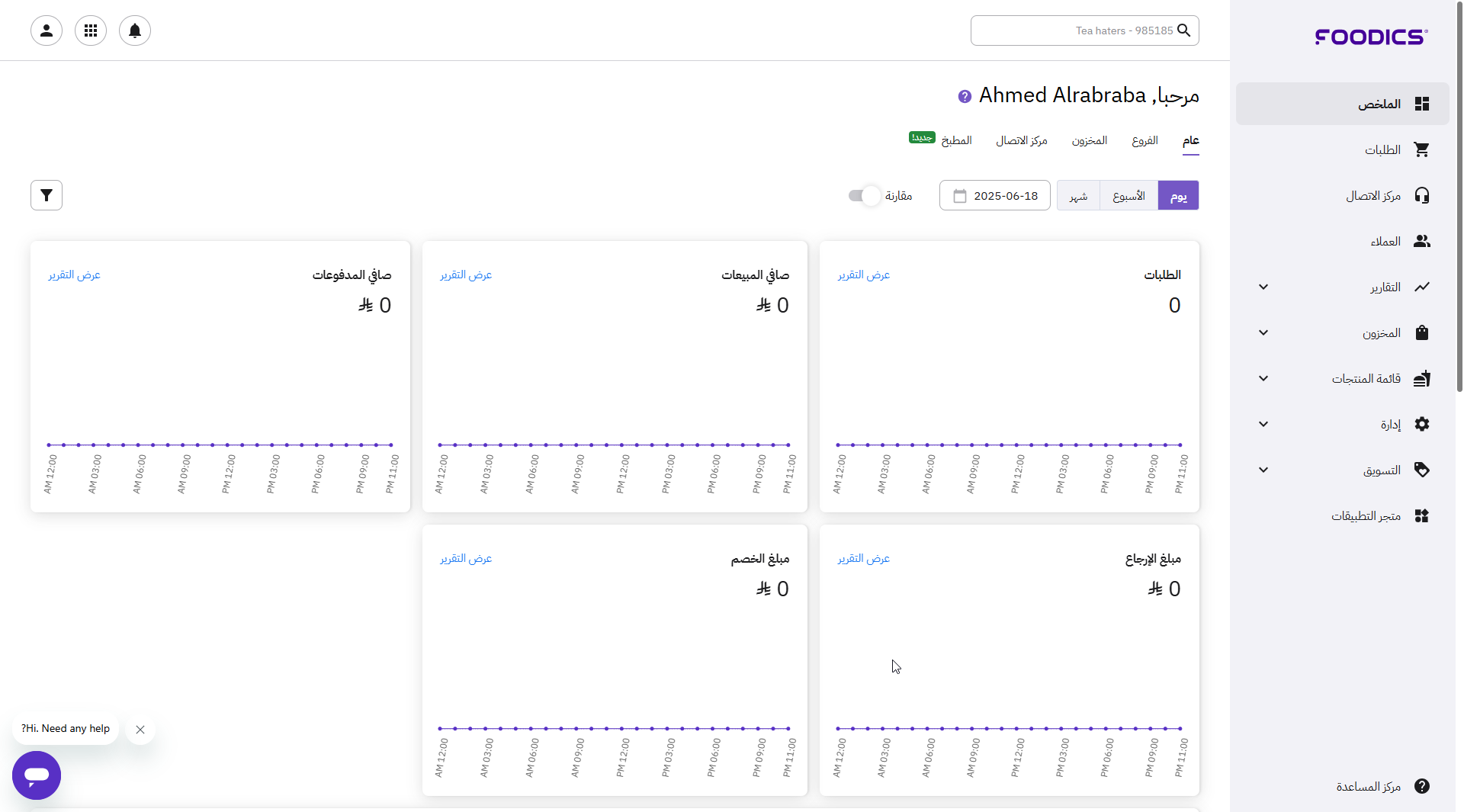Select the week (الأسبوع) period option
This screenshot has height=812, width=1464.
(x=1128, y=196)
